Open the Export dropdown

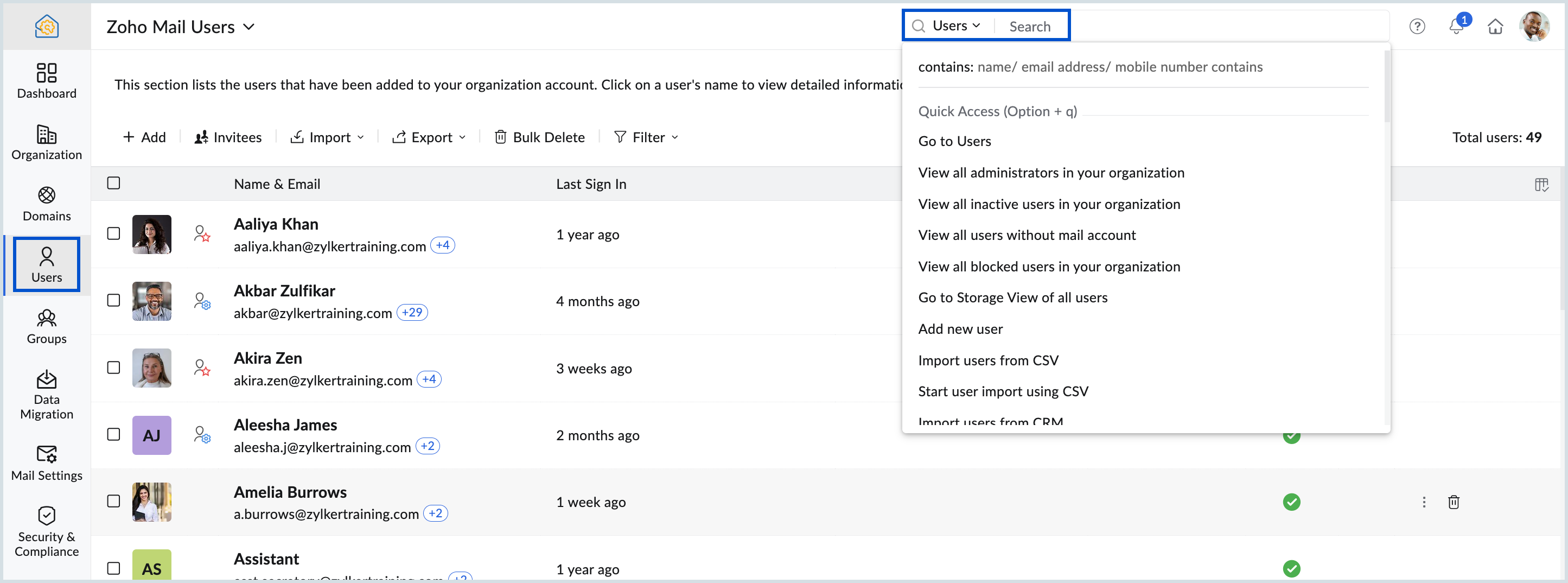click(x=430, y=137)
